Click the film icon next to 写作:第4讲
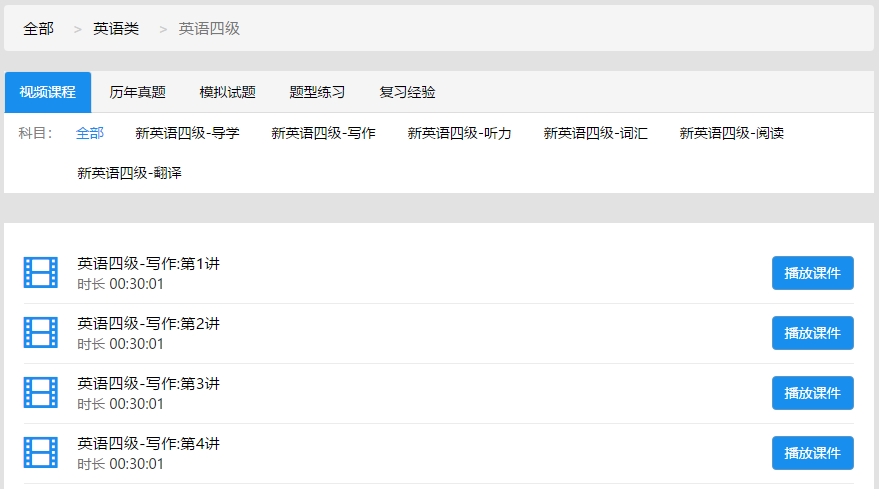The width and height of the screenshot is (879, 489). (41, 453)
